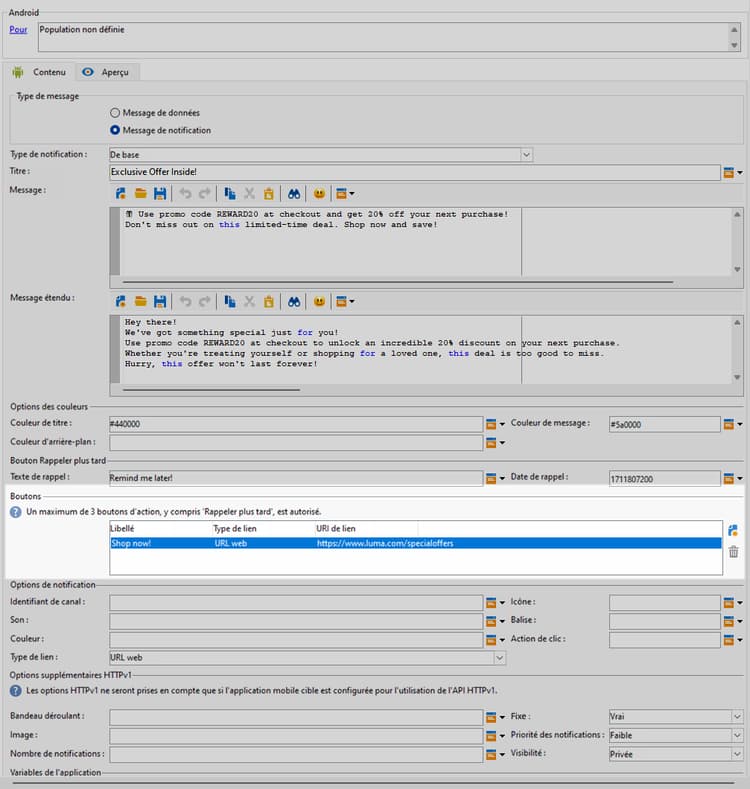Click Cut icon in Message toolbar
The height and width of the screenshot is (789, 750).
pyautogui.click(x=249, y=194)
